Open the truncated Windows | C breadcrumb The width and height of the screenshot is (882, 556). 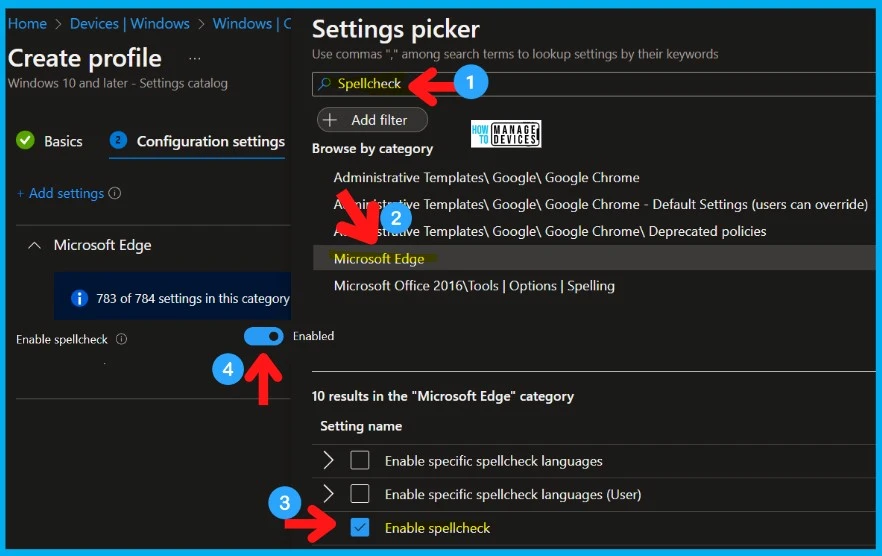251,24
